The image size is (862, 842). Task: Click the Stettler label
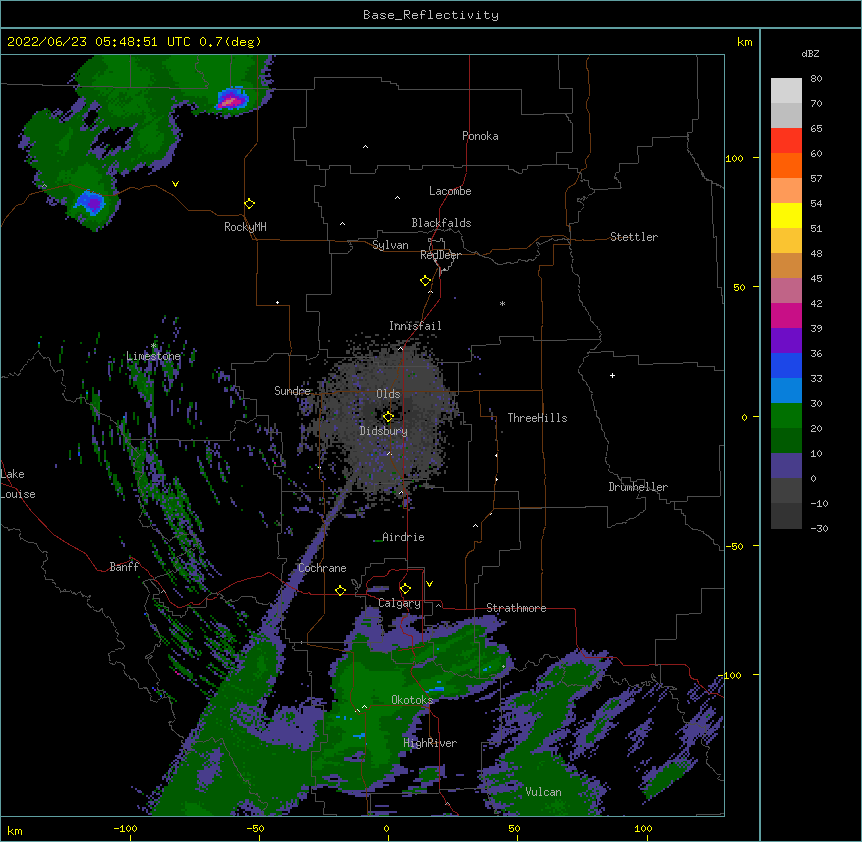(634, 237)
